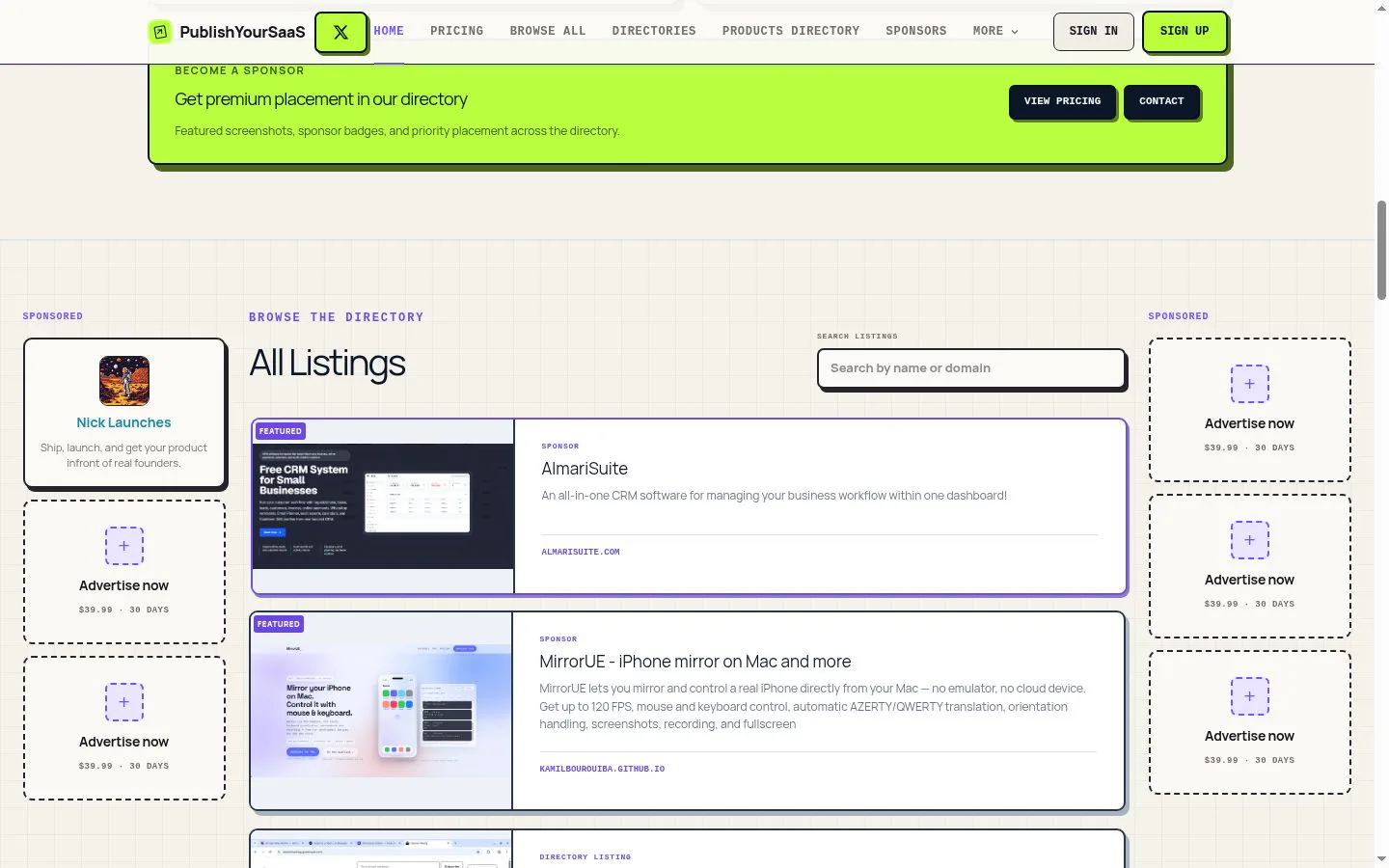Click the Contact button
This screenshot has width=1389, height=868.
tap(1161, 101)
